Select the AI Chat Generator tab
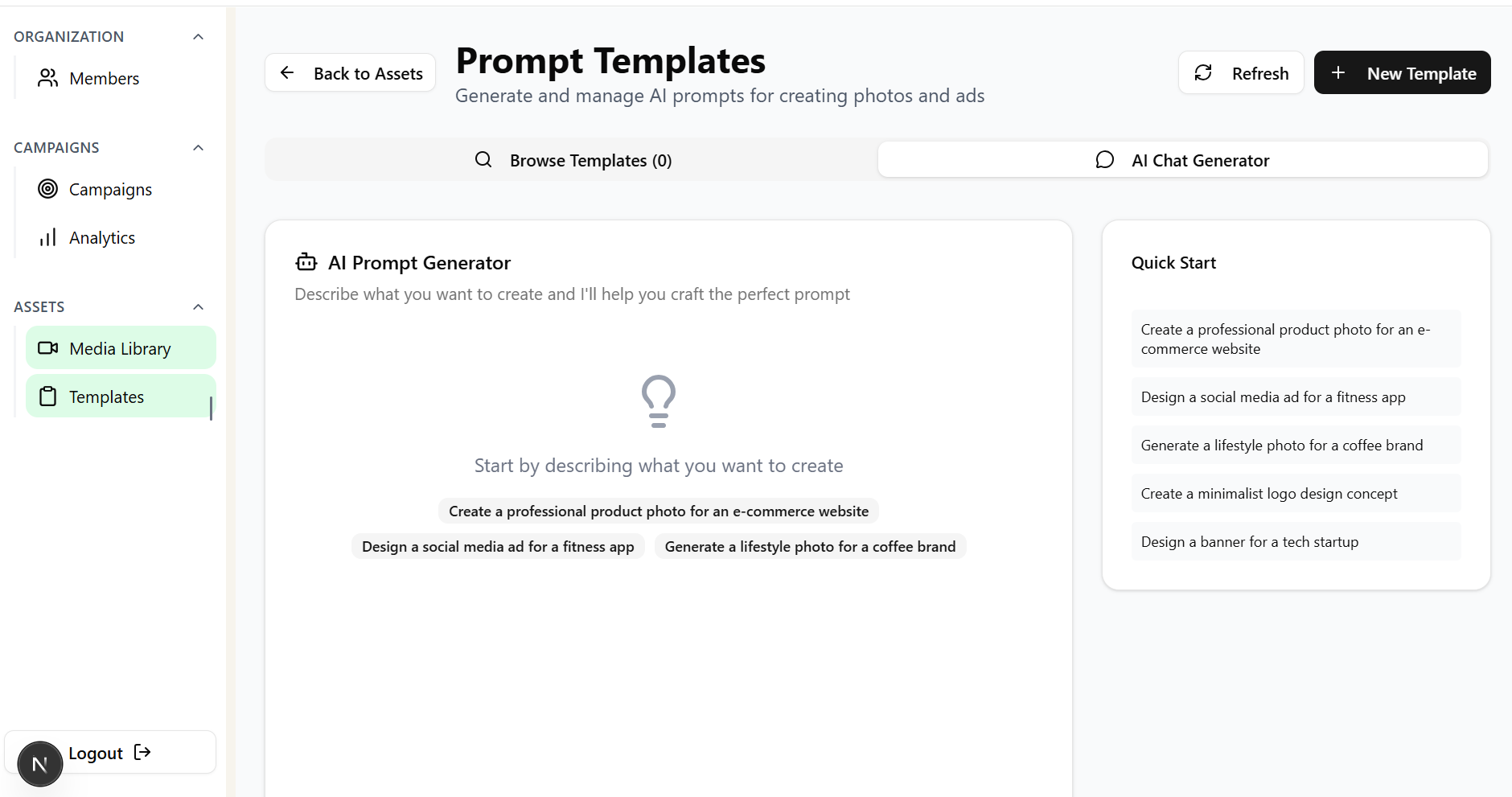This screenshot has height=797, width=1512. click(1182, 160)
